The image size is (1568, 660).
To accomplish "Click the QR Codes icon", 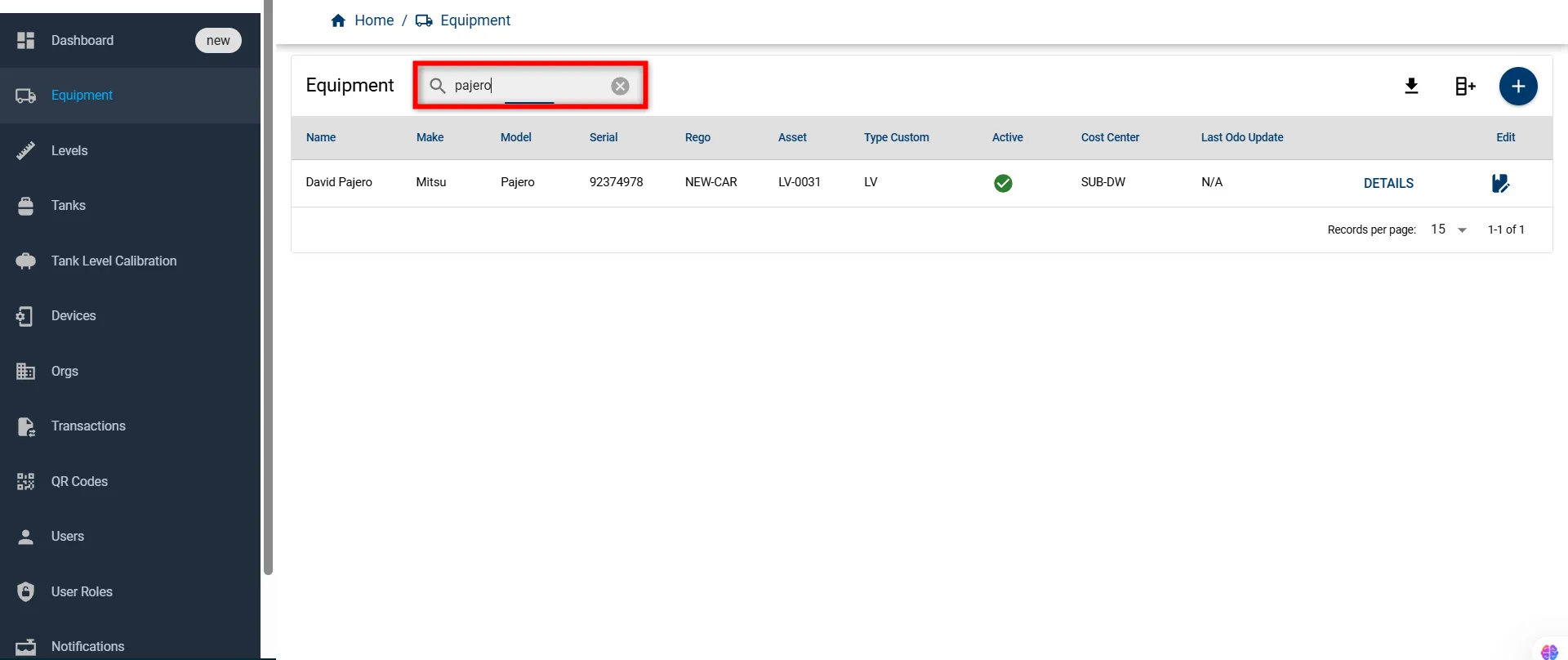I will 26,481.
